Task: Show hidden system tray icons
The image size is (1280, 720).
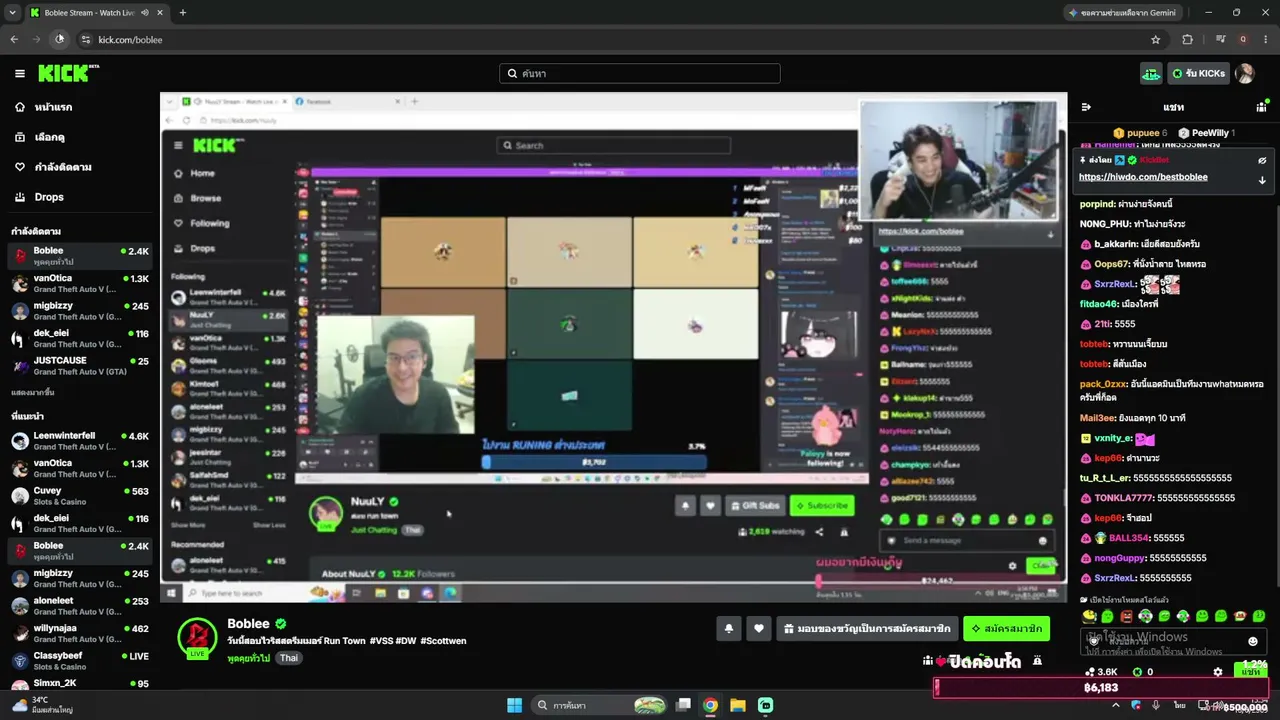Action: (1116, 705)
